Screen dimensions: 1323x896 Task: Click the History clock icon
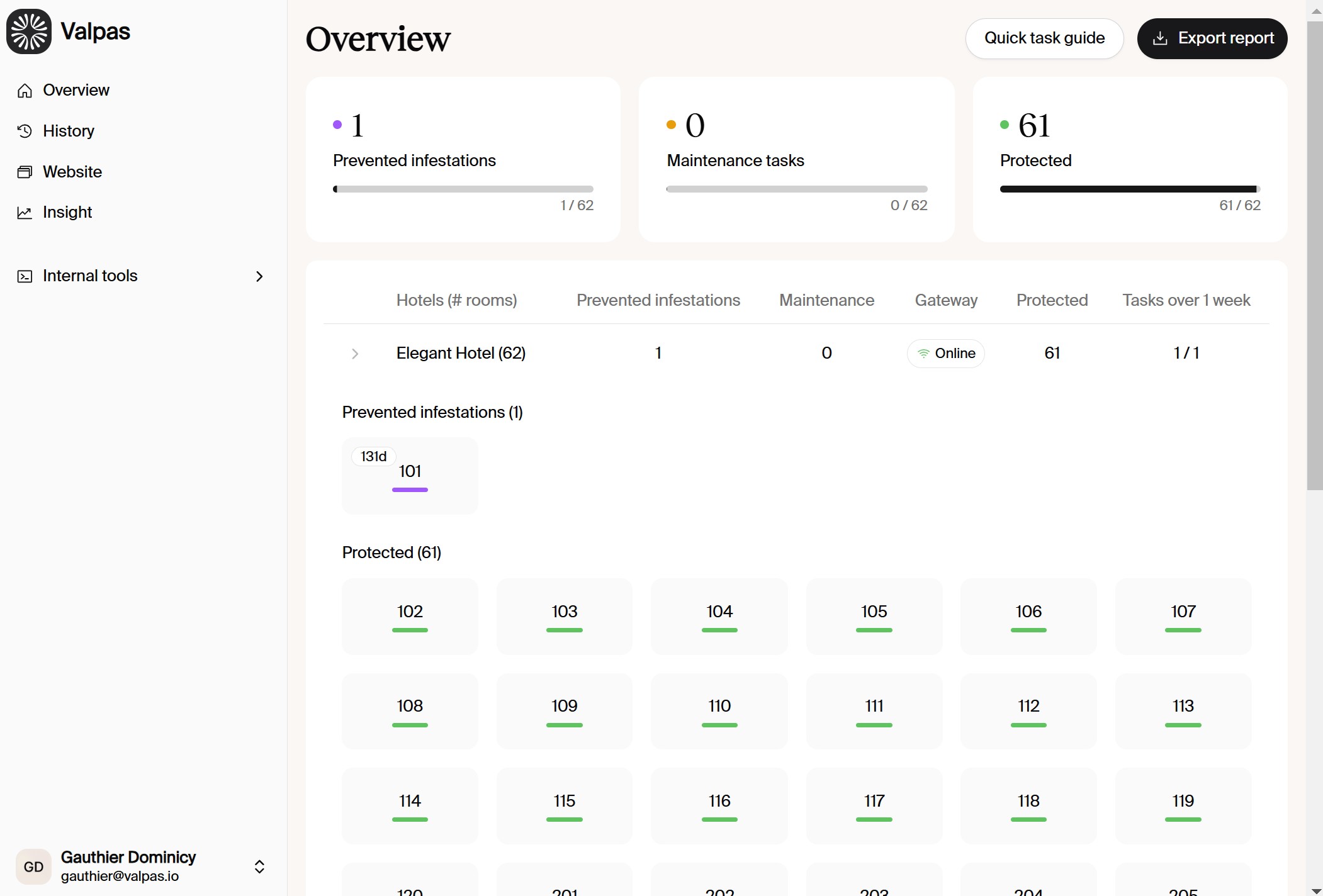25,131
